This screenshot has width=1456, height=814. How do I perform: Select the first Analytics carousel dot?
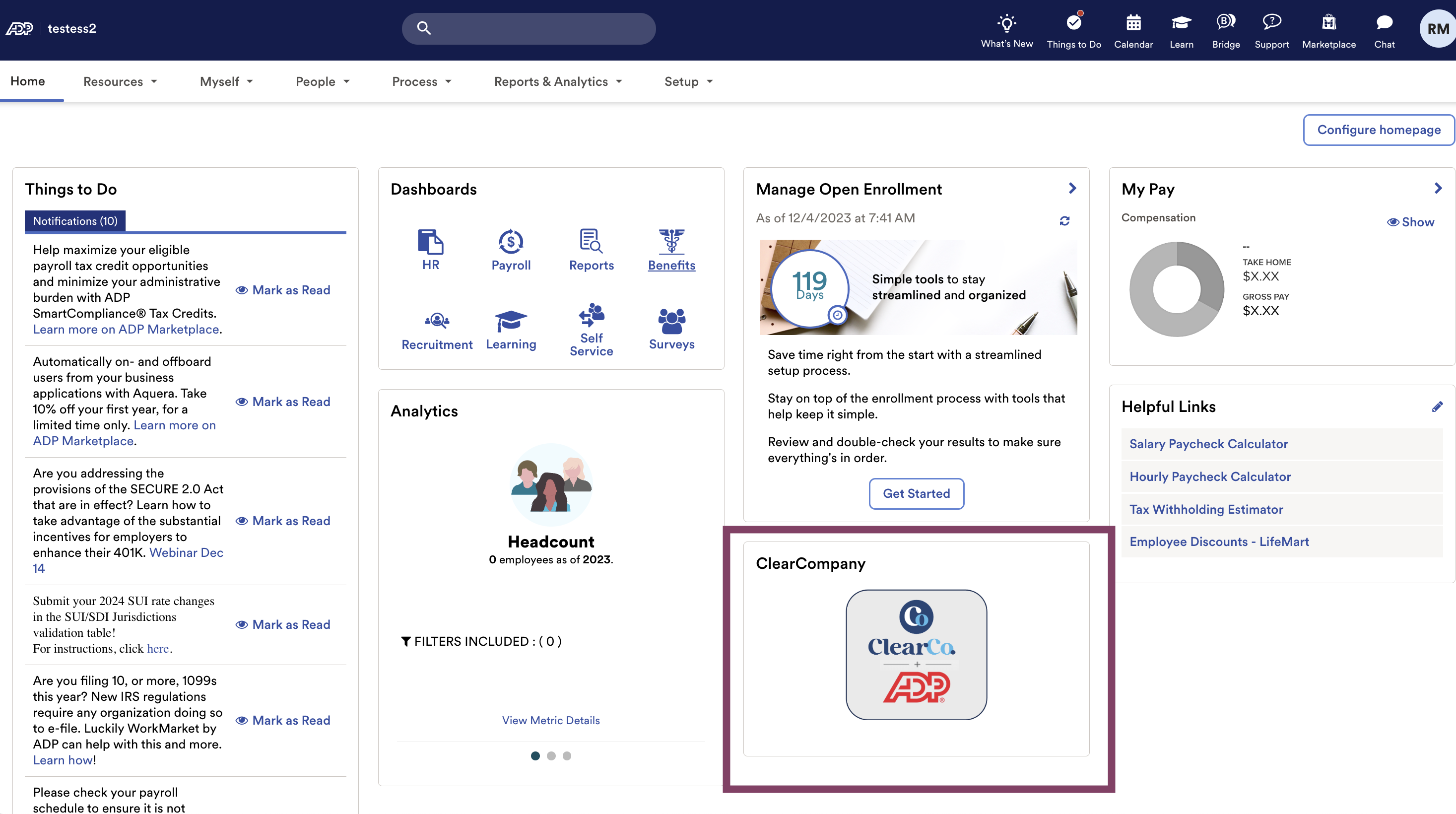pos(534,756)
